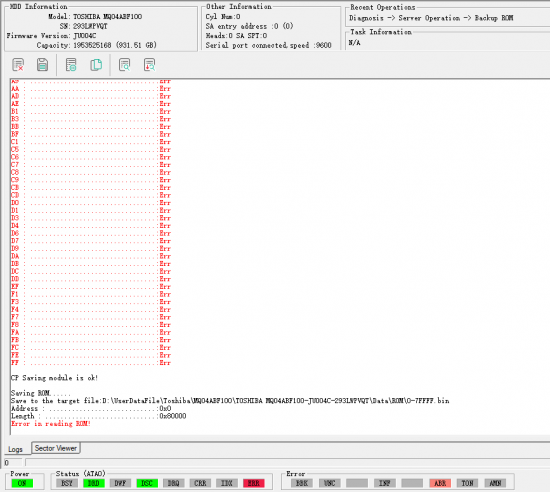Click the UNC error indicator
Image resolution: width=550 pixels, height=492 pixels.
330,483
